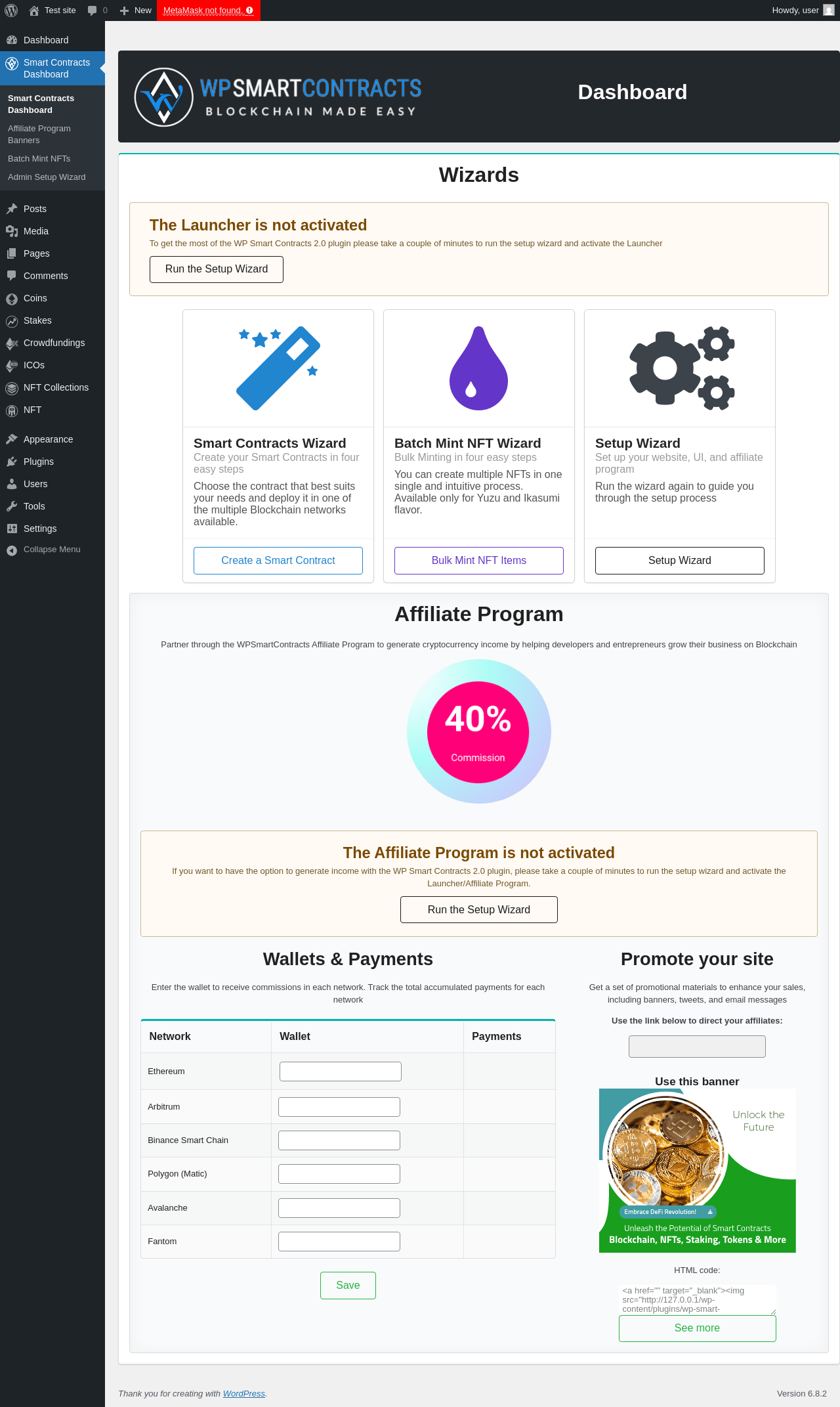840x1407 pixels.
Task: Open the Crowdfundings sidebar item
Action: coord(52,343)
